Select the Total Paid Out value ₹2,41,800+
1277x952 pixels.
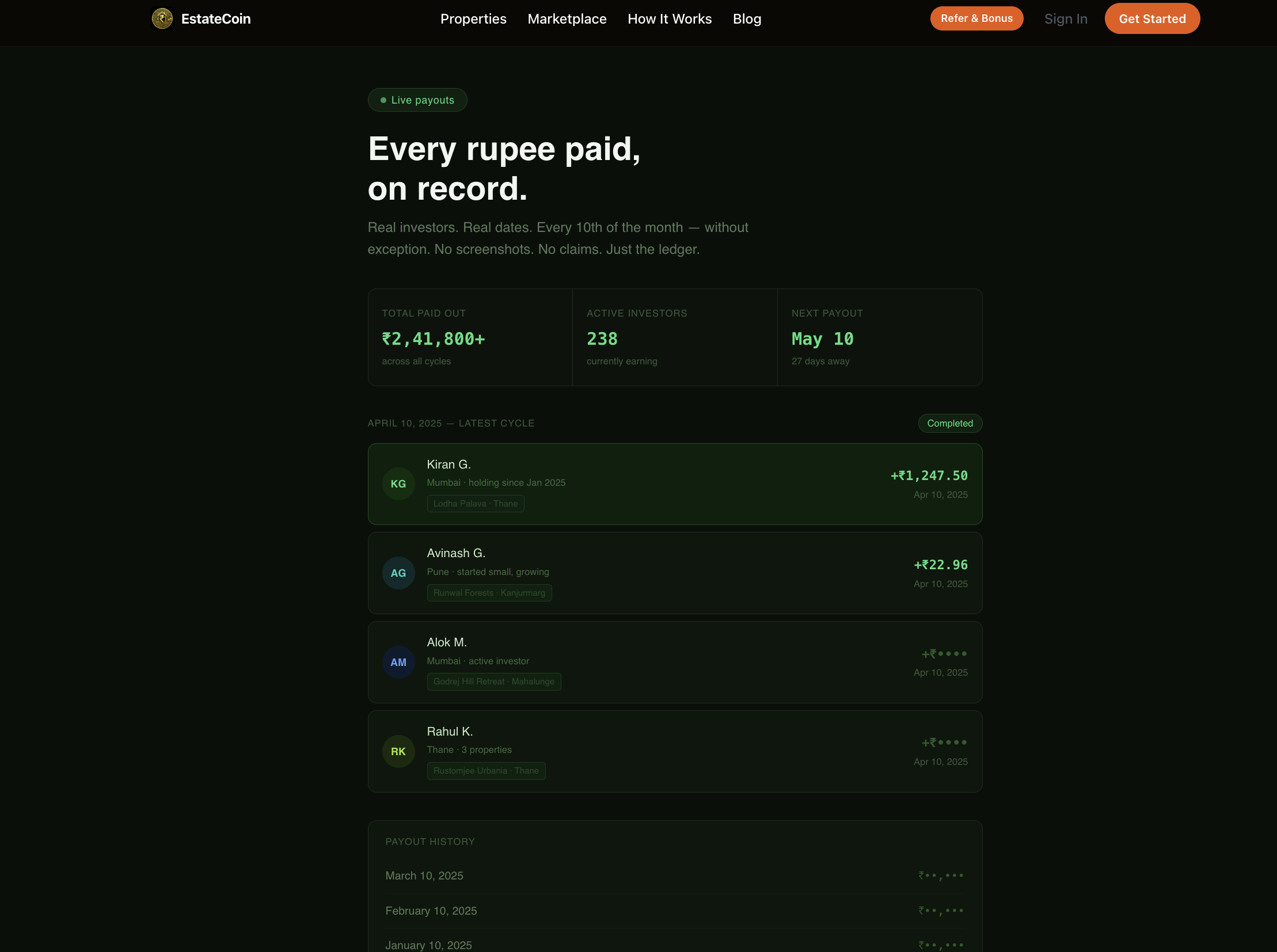[433, 339]
